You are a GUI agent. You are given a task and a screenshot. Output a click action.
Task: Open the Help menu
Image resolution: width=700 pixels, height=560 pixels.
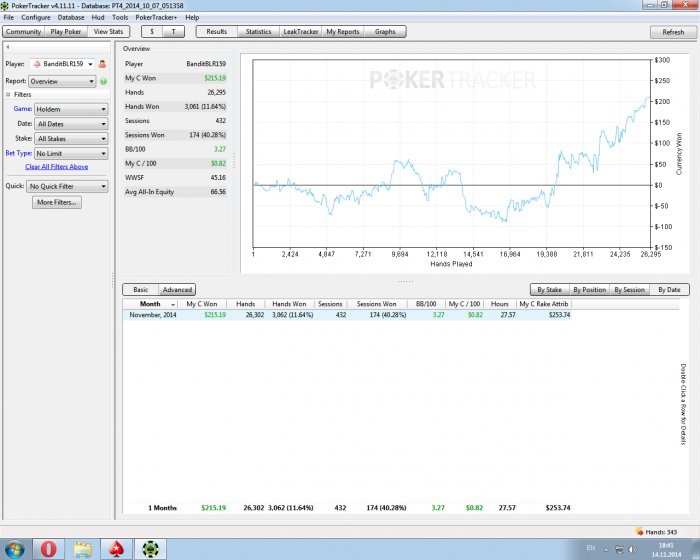192,17
